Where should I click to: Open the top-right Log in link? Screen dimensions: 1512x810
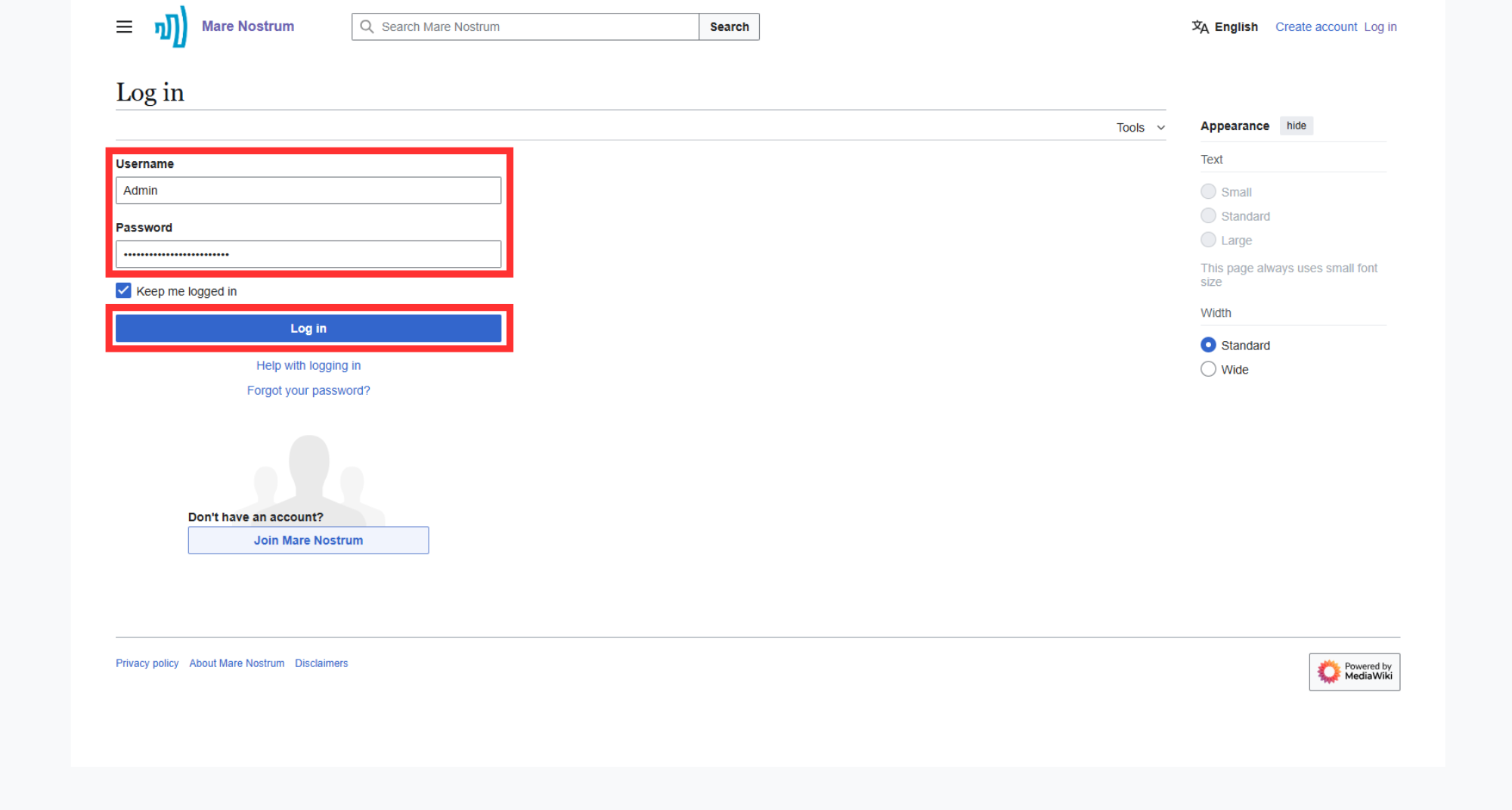[1380, 26]
